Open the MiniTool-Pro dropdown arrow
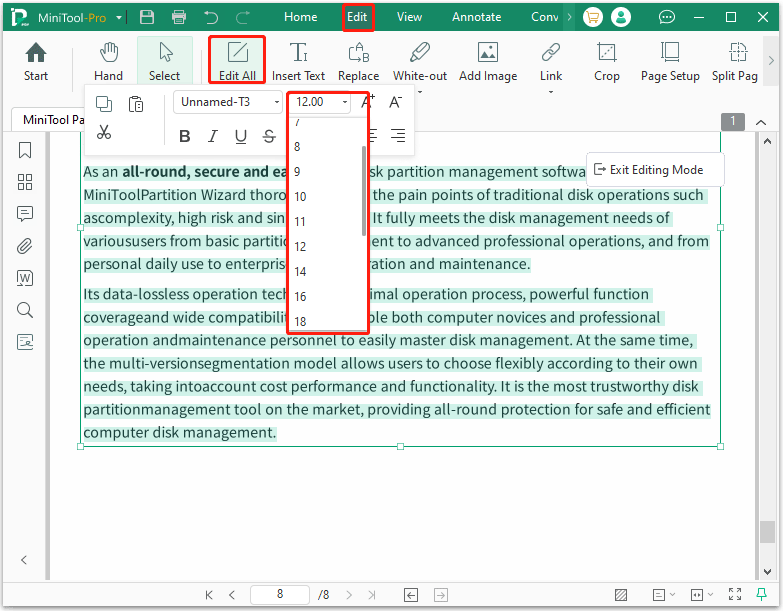 [119, 17]
